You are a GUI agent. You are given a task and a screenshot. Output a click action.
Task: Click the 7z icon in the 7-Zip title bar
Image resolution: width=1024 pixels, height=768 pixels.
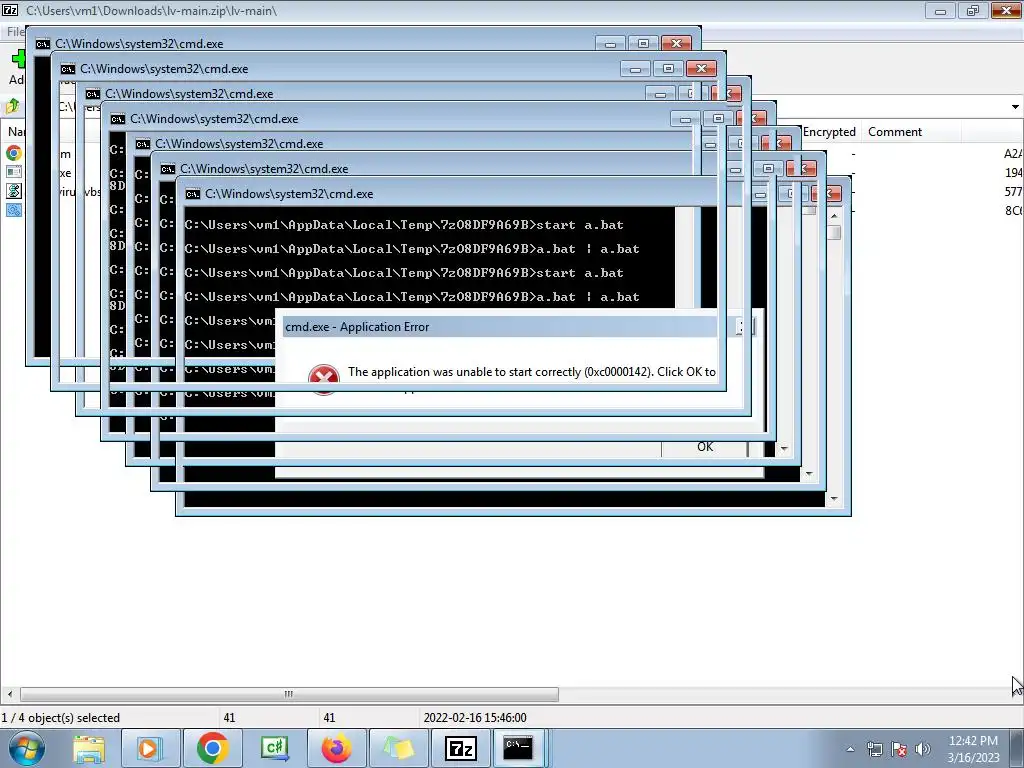[x=10, y=10]
